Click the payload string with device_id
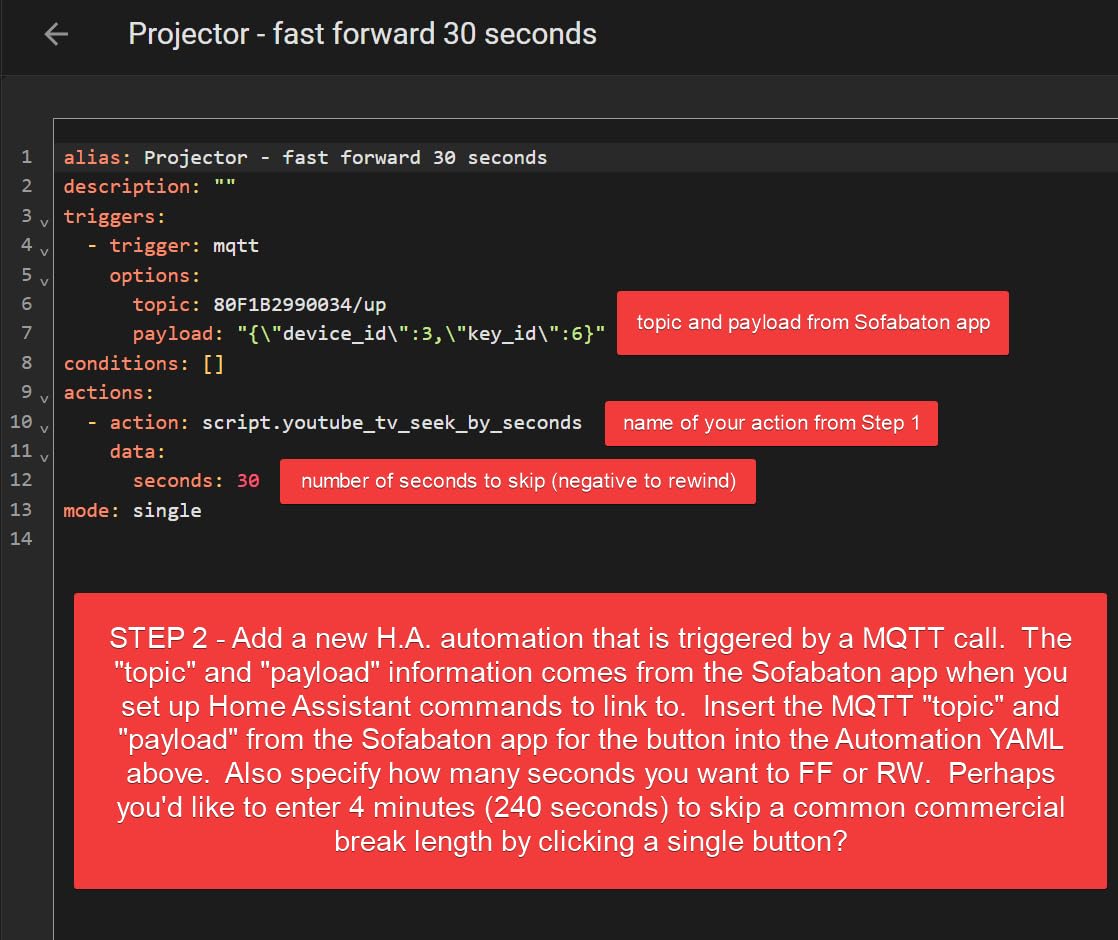The image size is (1118, 940). pos(420,334)
